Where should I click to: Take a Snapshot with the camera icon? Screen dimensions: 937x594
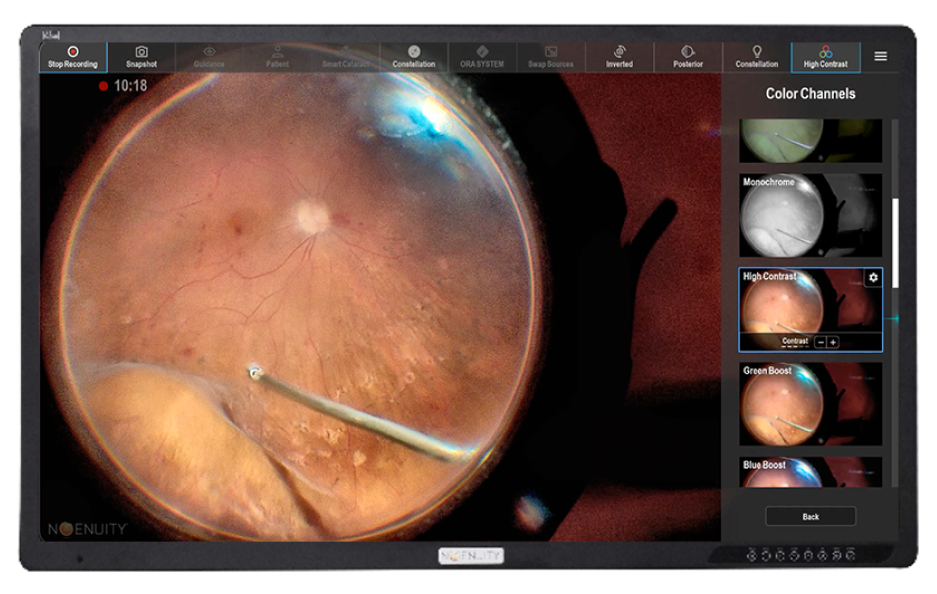[141, 57]
